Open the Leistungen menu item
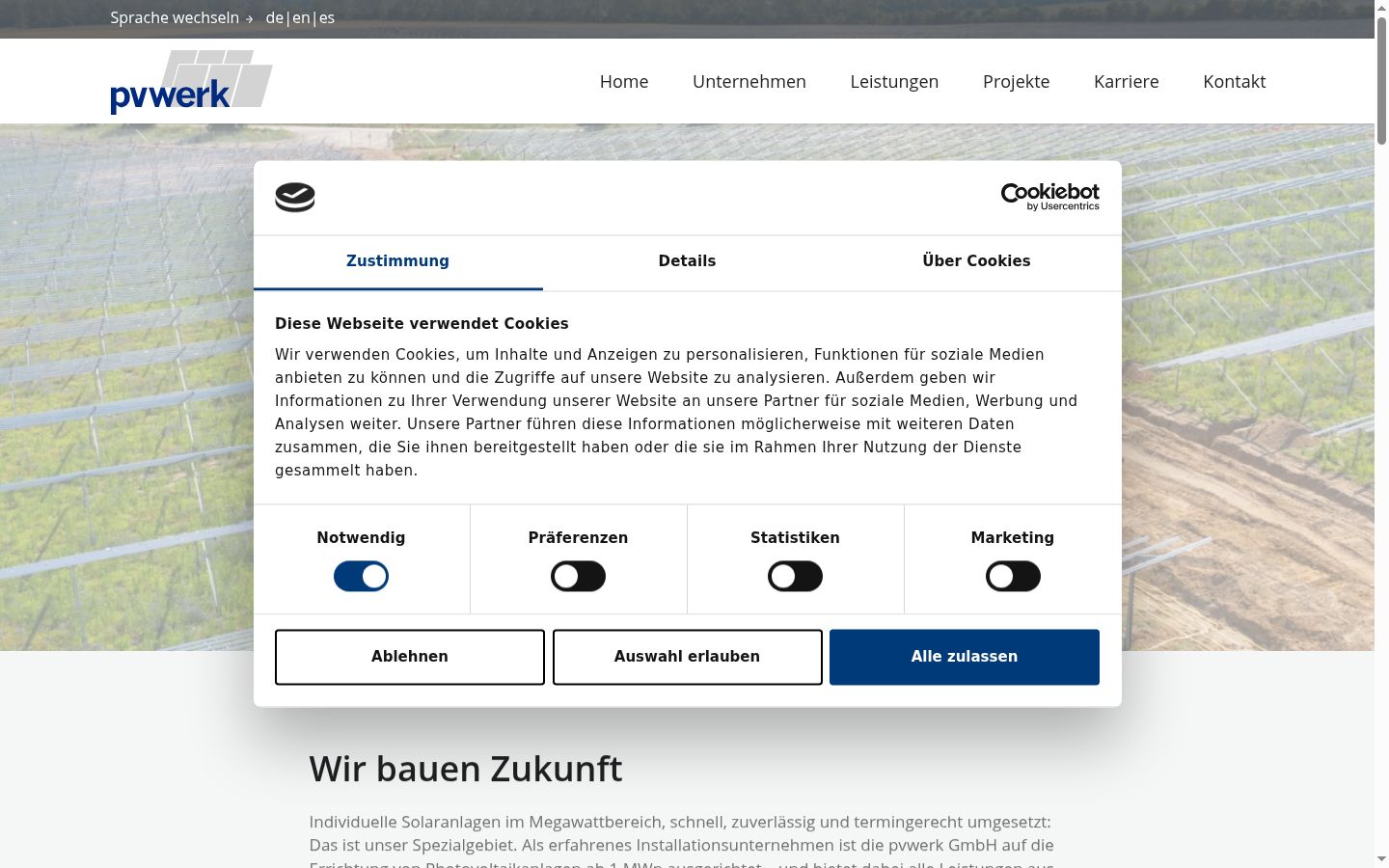1389x868 pixels. coord(894,82)
